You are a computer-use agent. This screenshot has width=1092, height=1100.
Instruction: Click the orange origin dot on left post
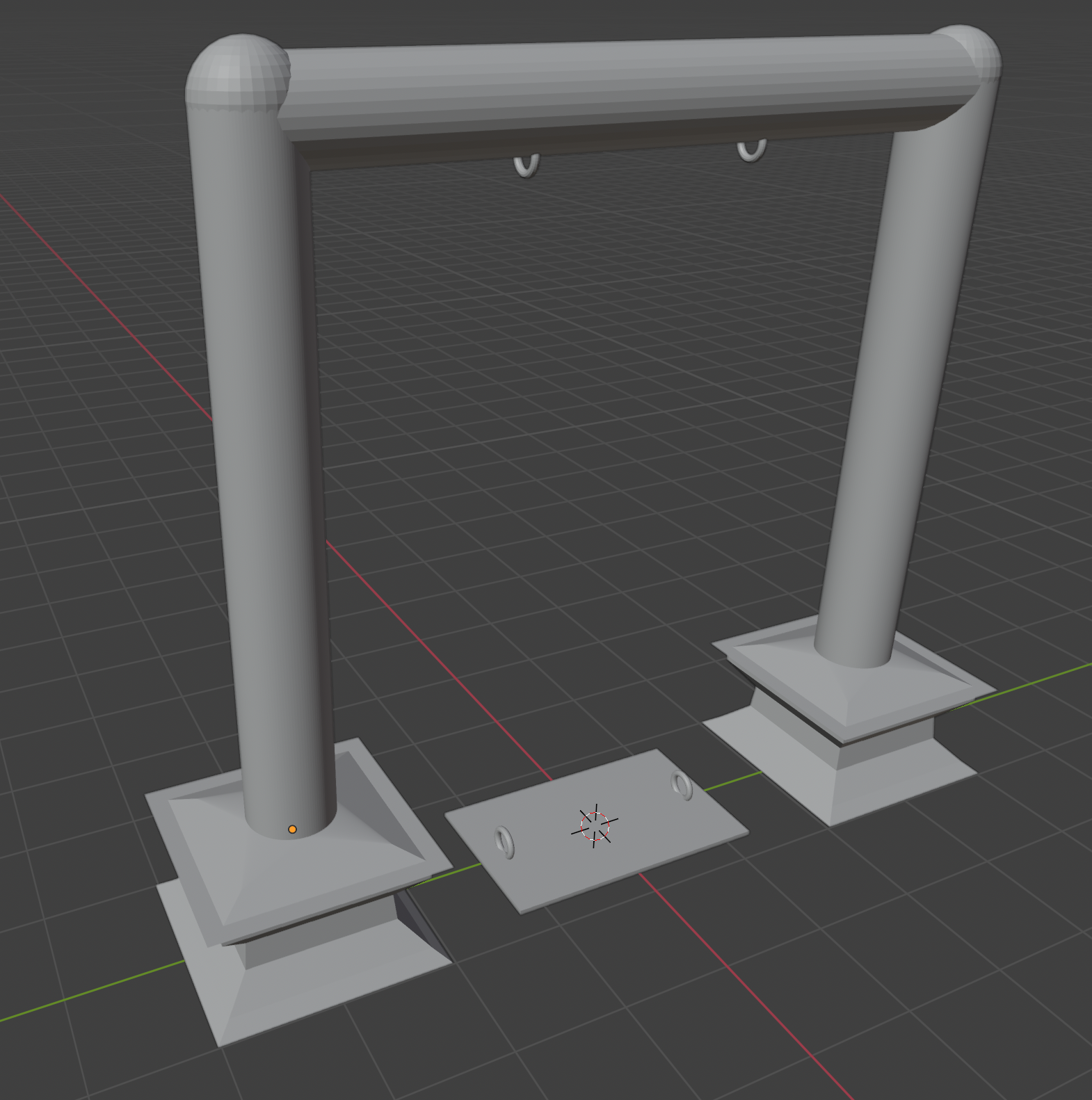292,830
